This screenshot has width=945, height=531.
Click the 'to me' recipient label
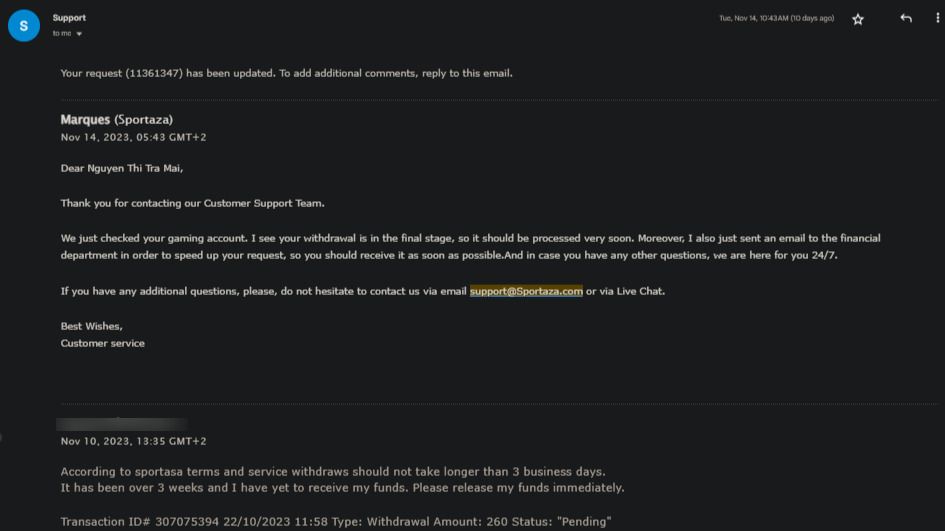coord(61,34)
